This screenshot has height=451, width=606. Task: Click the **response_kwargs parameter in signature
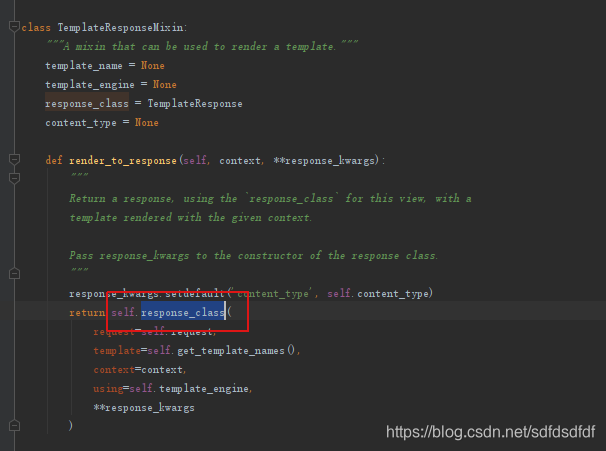324,161
